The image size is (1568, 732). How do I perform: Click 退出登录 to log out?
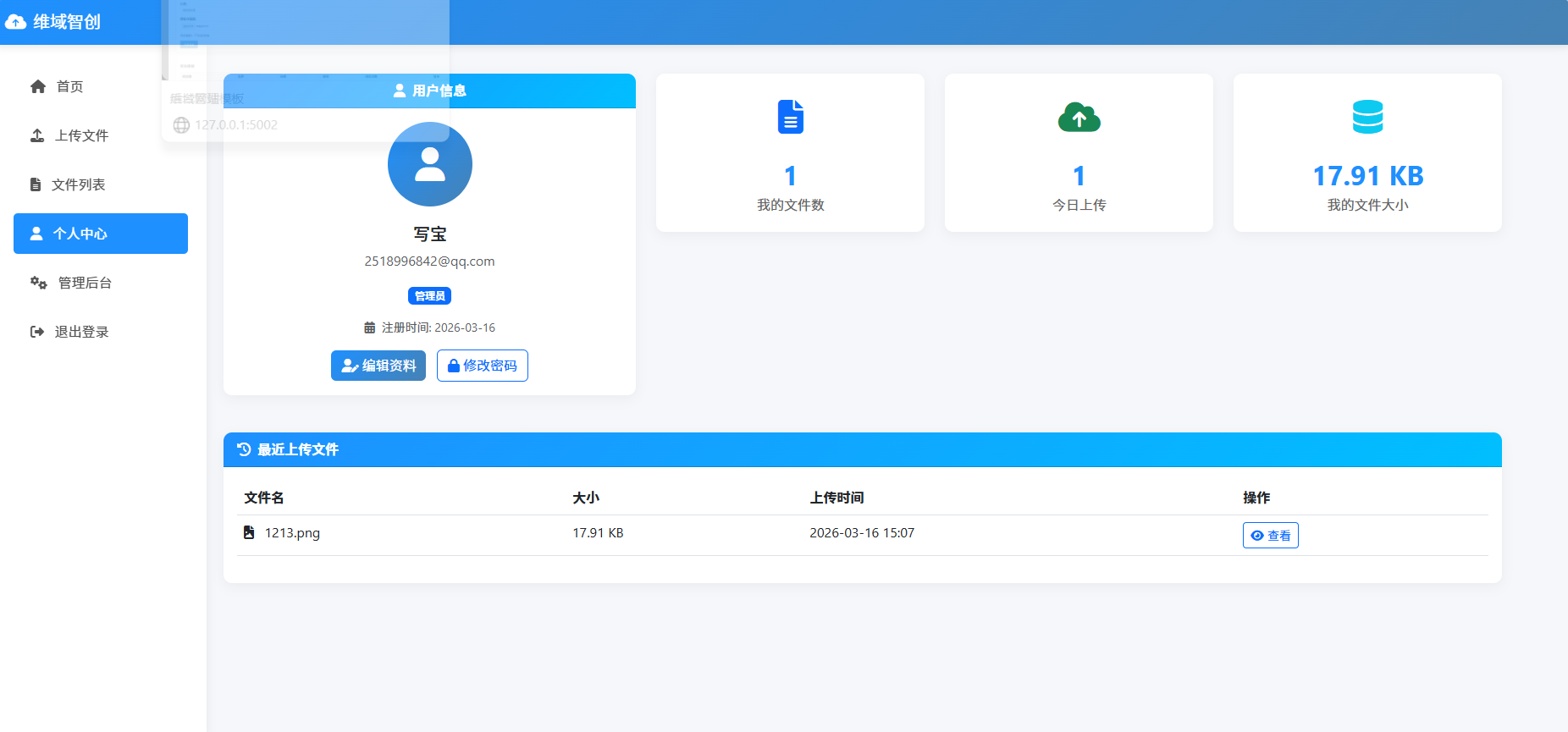[x=101, y=332]
